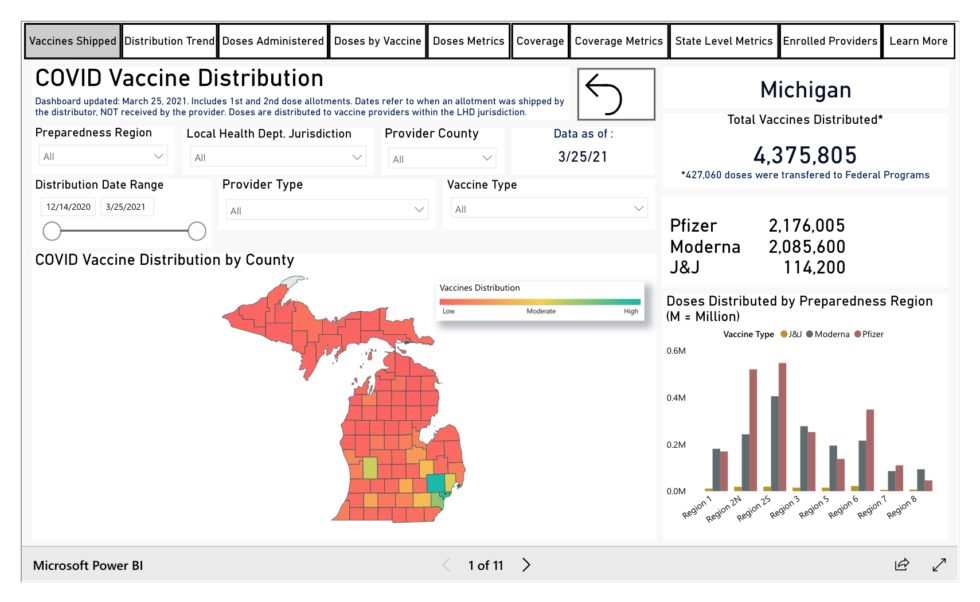The image size is (980, 602).
Task: Open the Enrolled Providers tab
Action: [830, 41]
